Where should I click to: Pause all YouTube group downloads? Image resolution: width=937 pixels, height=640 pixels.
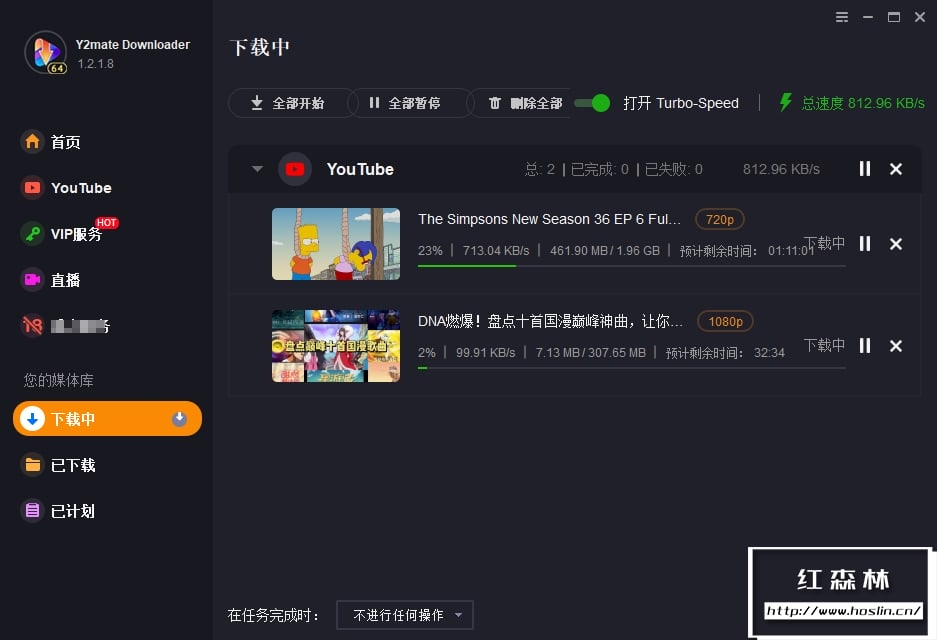click(x=864, y=169)
